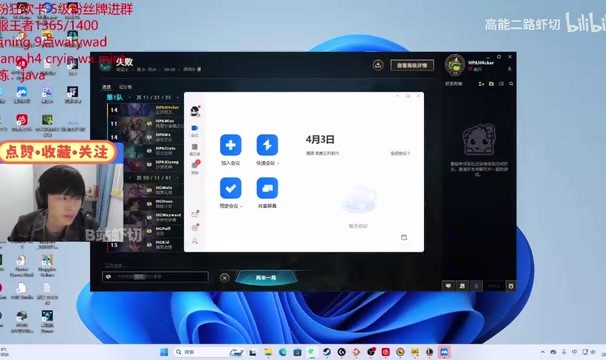Start a Quick Meeting with the lightning icon
This screenshot has height=360, width=606.
(x=267, y=145)
